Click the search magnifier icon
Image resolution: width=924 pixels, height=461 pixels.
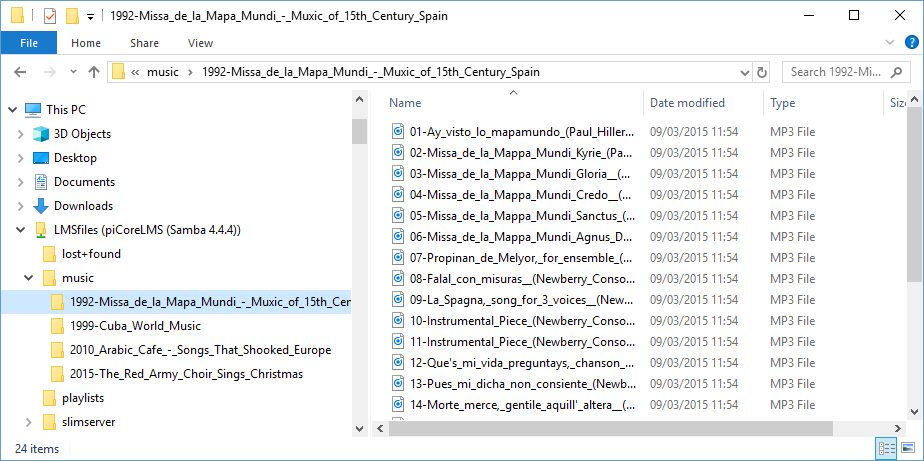click(x=896, y=72)
